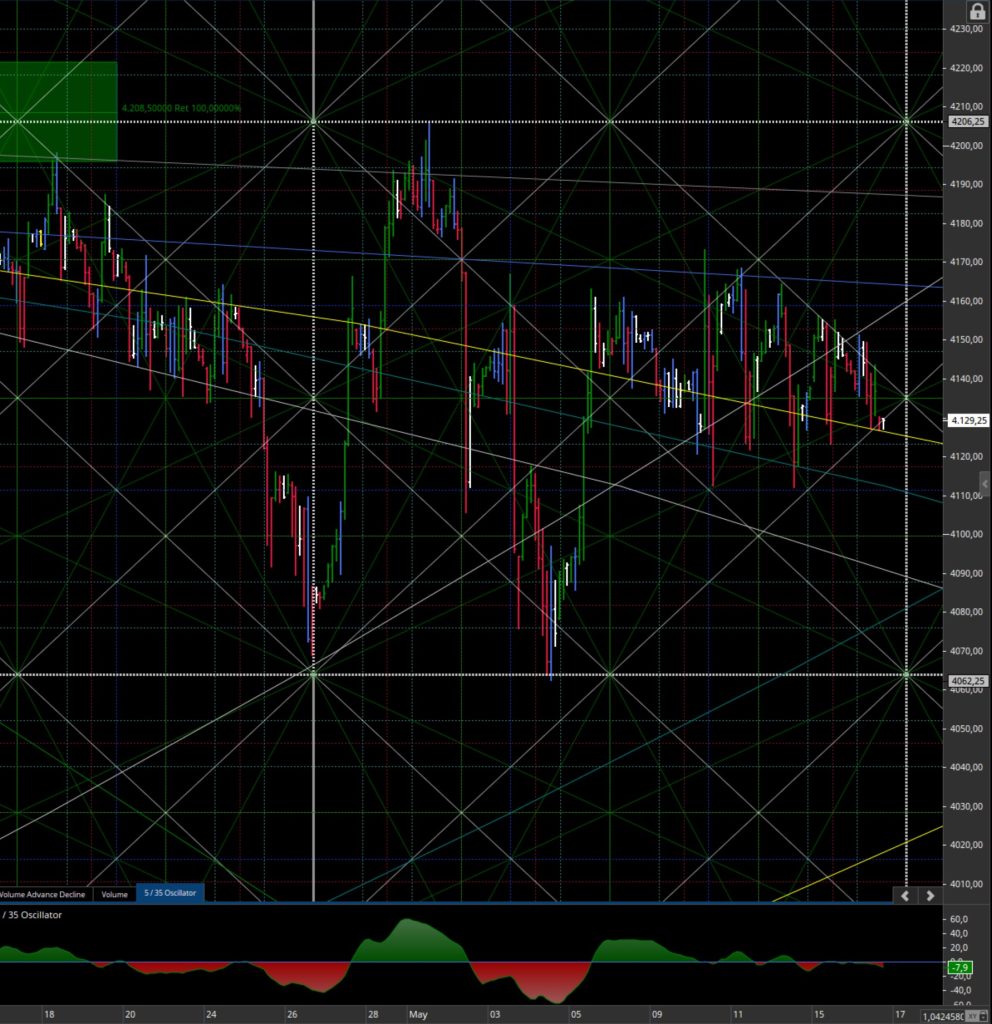The image size is (992, 1024).
Task: Click the 'May' label on the time axis
Action: click(x=418, y=1014)
